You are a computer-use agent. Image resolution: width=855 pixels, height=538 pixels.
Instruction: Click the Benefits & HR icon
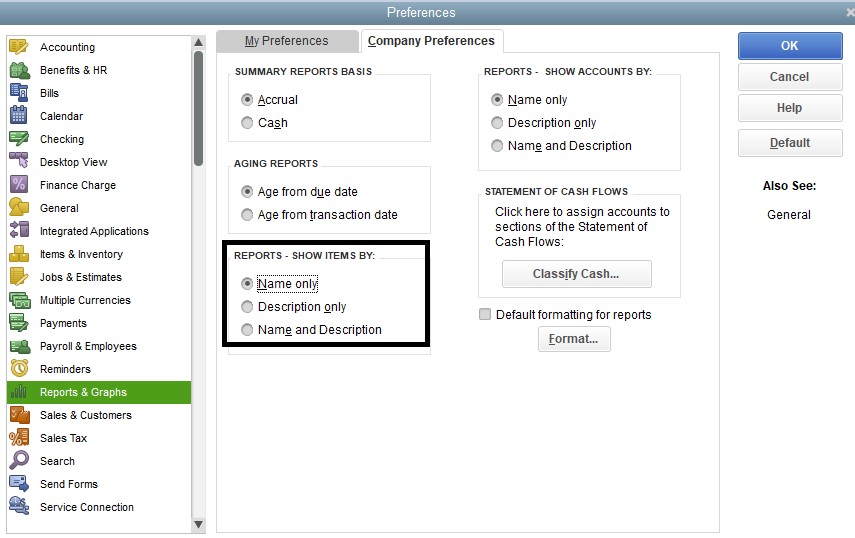point(20,70)
